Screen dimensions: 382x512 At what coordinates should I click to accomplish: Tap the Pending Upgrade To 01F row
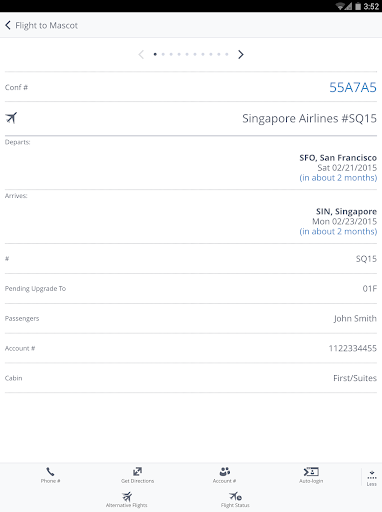tap(191, 289)
